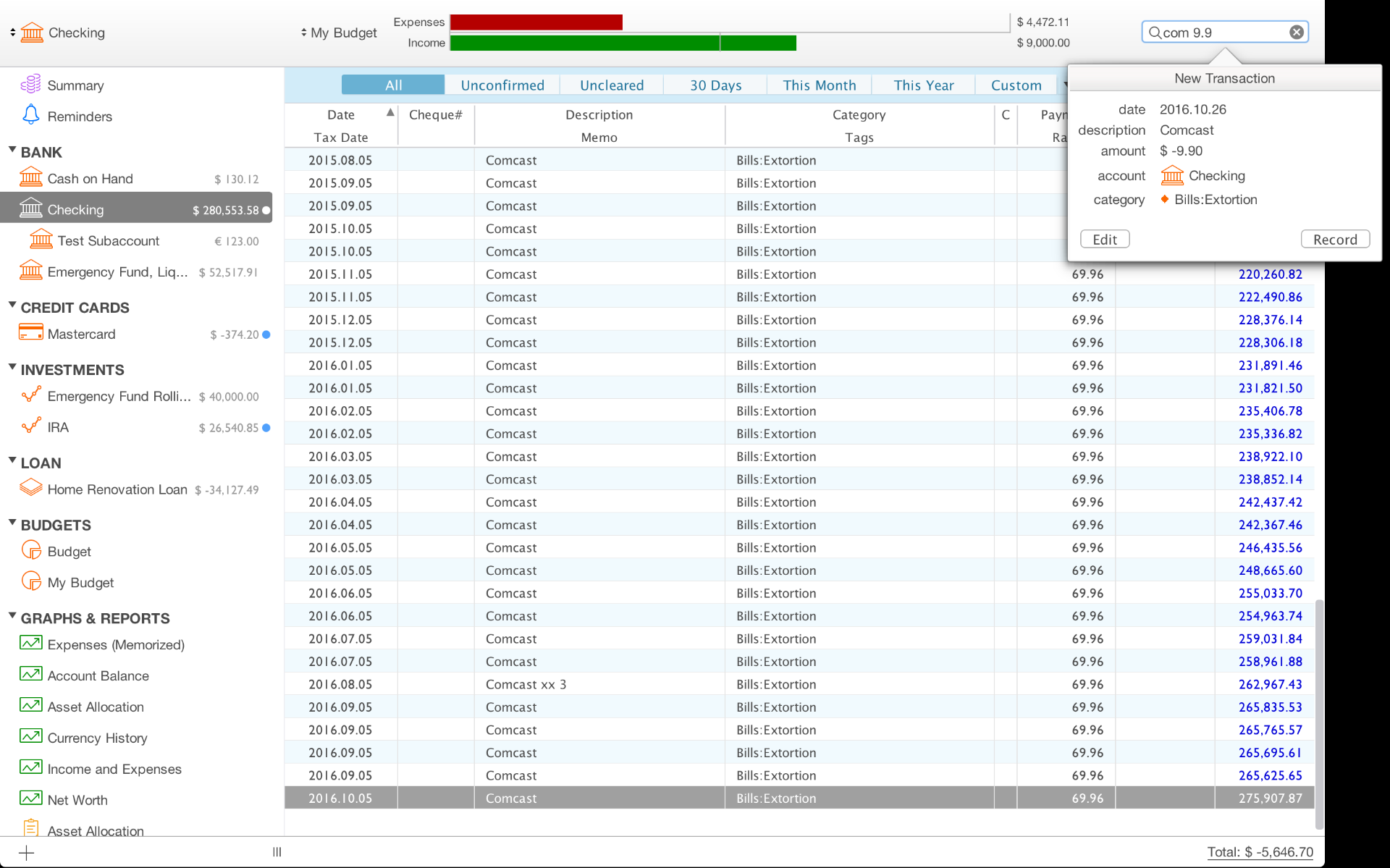The width and height of the screenshot is (1390, 868).
Task: Select the Test Subaccount bank icon
Action: pos(41,240)
